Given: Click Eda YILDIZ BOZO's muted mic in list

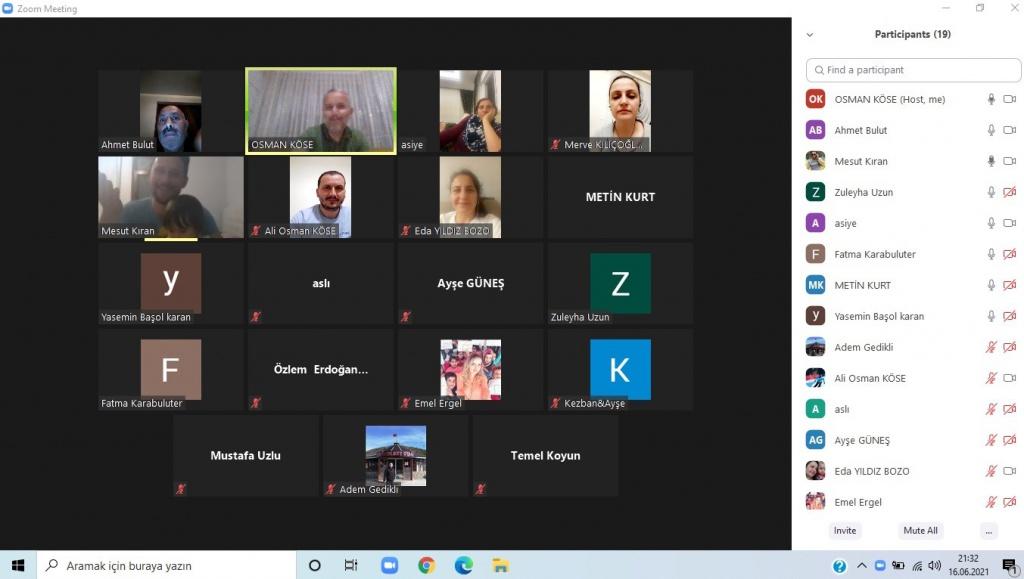Looking at the screenshot, I should click(x=991, y=471).
